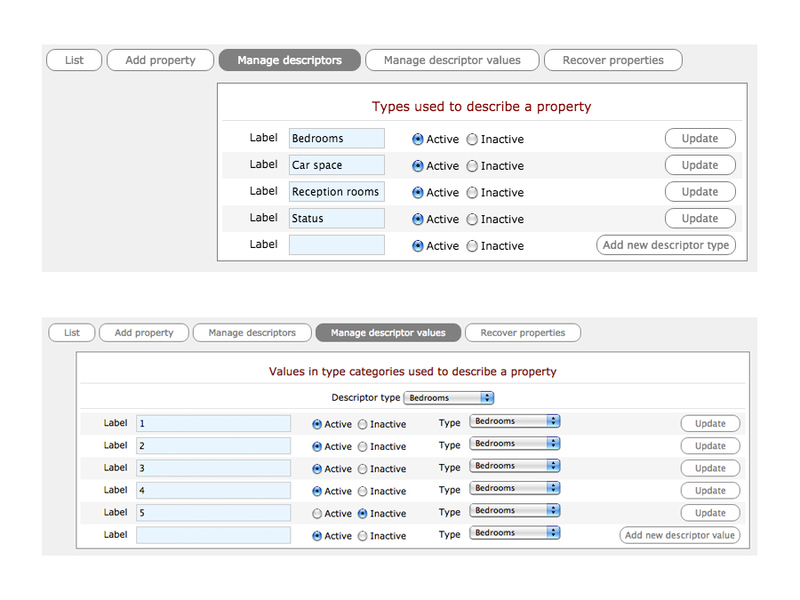
Task: Mark descriptor value 5 as Active
Action: (317, 513)
